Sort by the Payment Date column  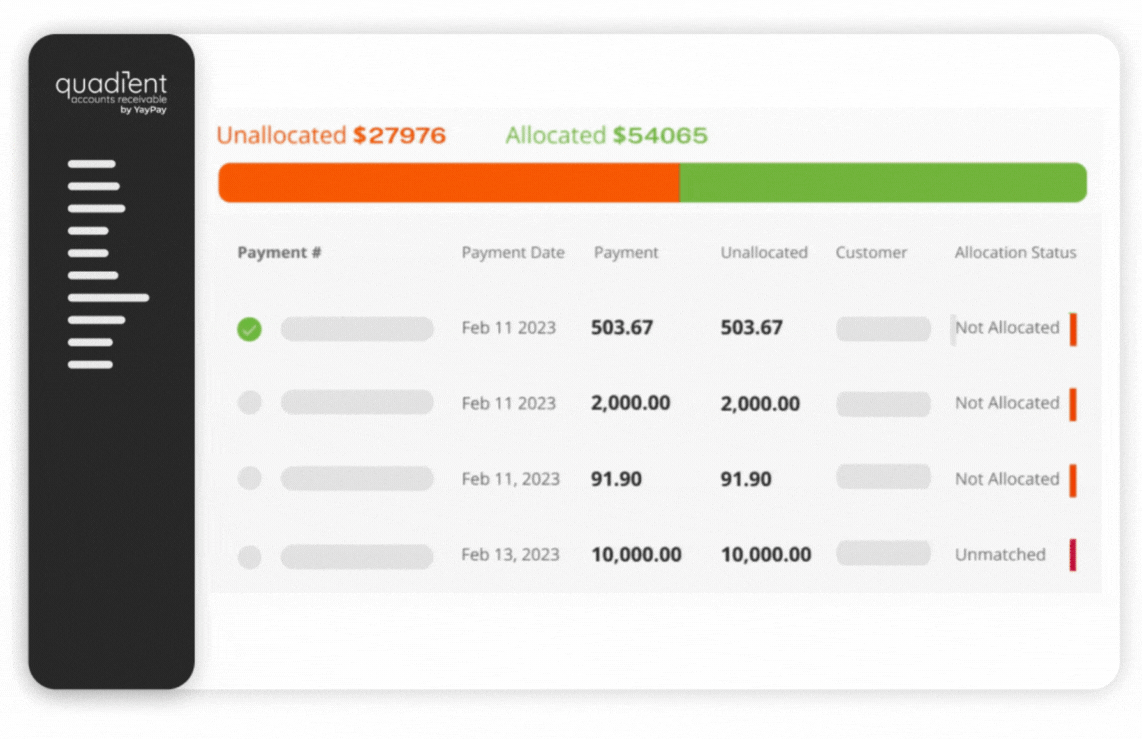[x=512, y=252]
